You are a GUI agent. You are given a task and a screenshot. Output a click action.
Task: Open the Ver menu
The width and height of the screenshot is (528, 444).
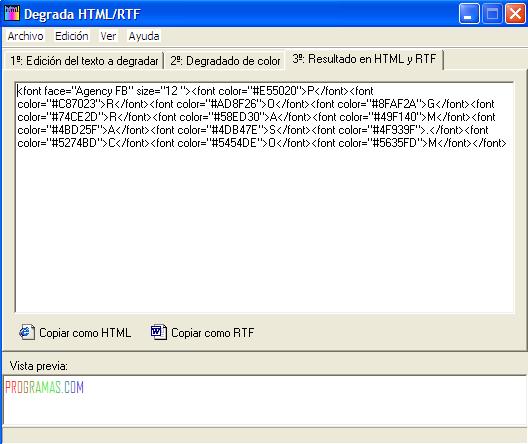108,36
